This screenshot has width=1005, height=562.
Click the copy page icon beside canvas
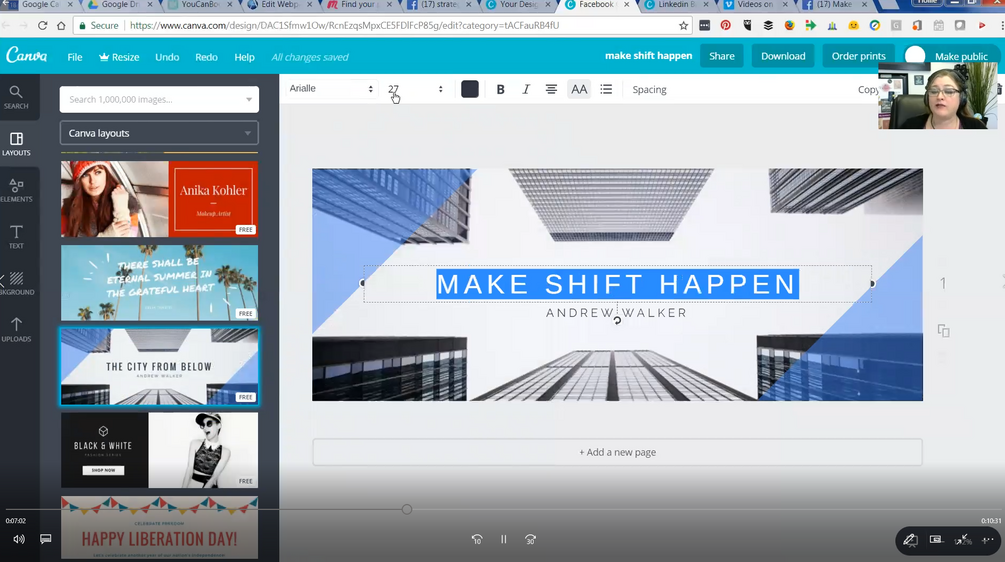point(943,331)
